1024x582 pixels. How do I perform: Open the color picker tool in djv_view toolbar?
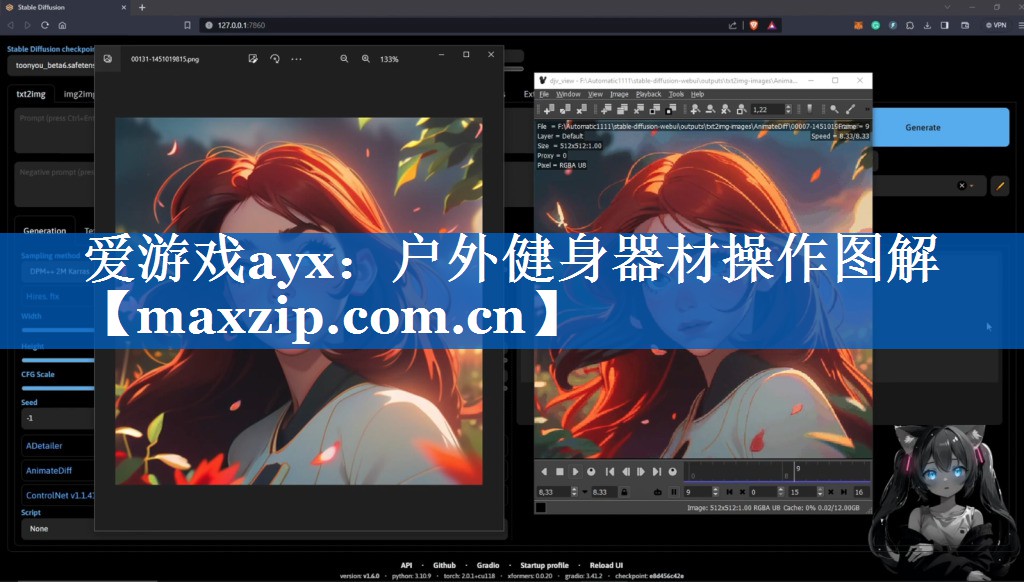coord(850,109)
